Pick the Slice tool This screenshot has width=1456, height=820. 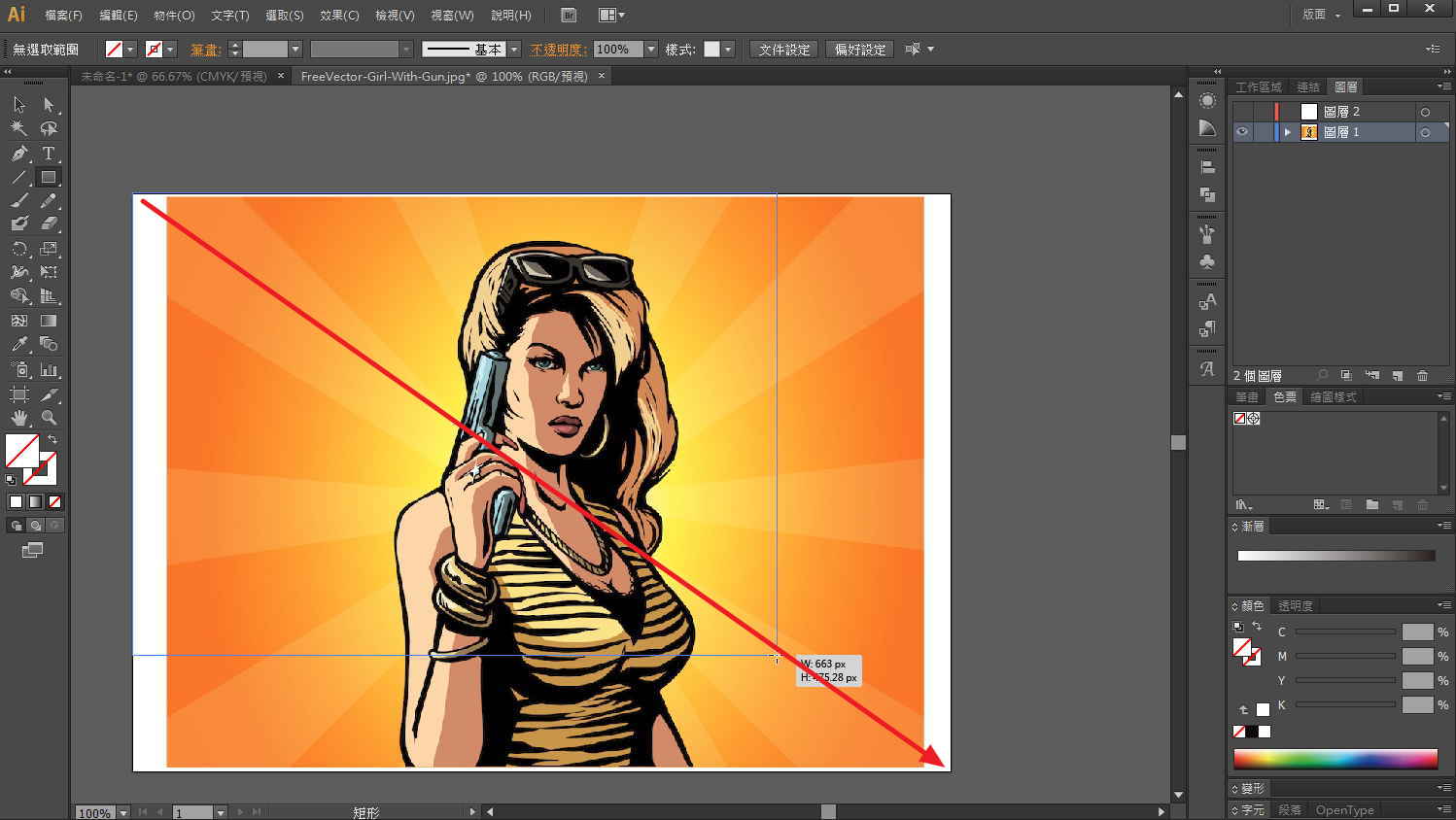click(x=49, y=394)
